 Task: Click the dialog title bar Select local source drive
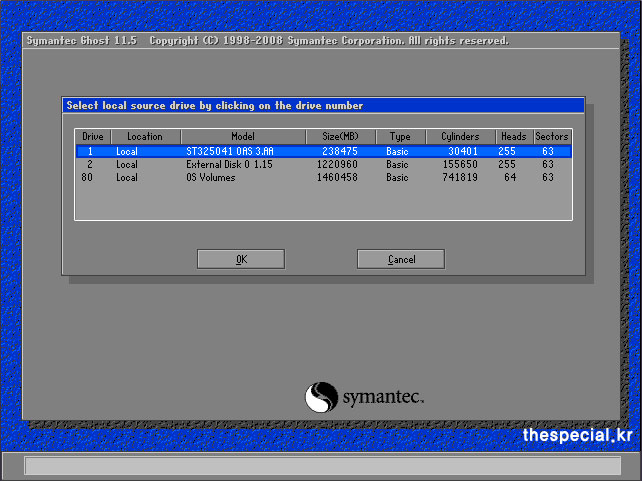pyautogui.click(x=323, y=106)
